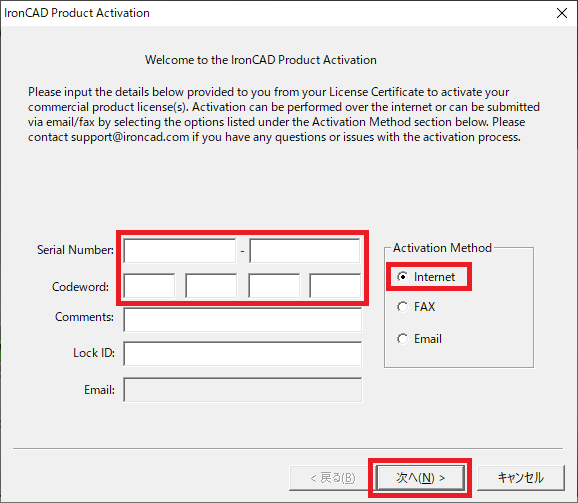This screenshot has height=503, width=578.
Task: Click the 'Activation Method' group title
Action: 442,248
